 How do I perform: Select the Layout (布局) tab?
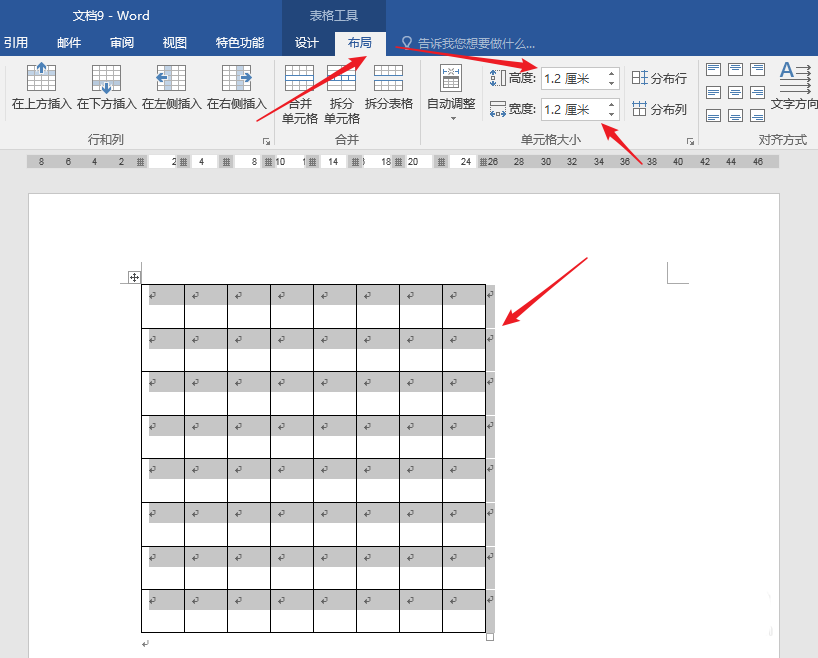360,43
